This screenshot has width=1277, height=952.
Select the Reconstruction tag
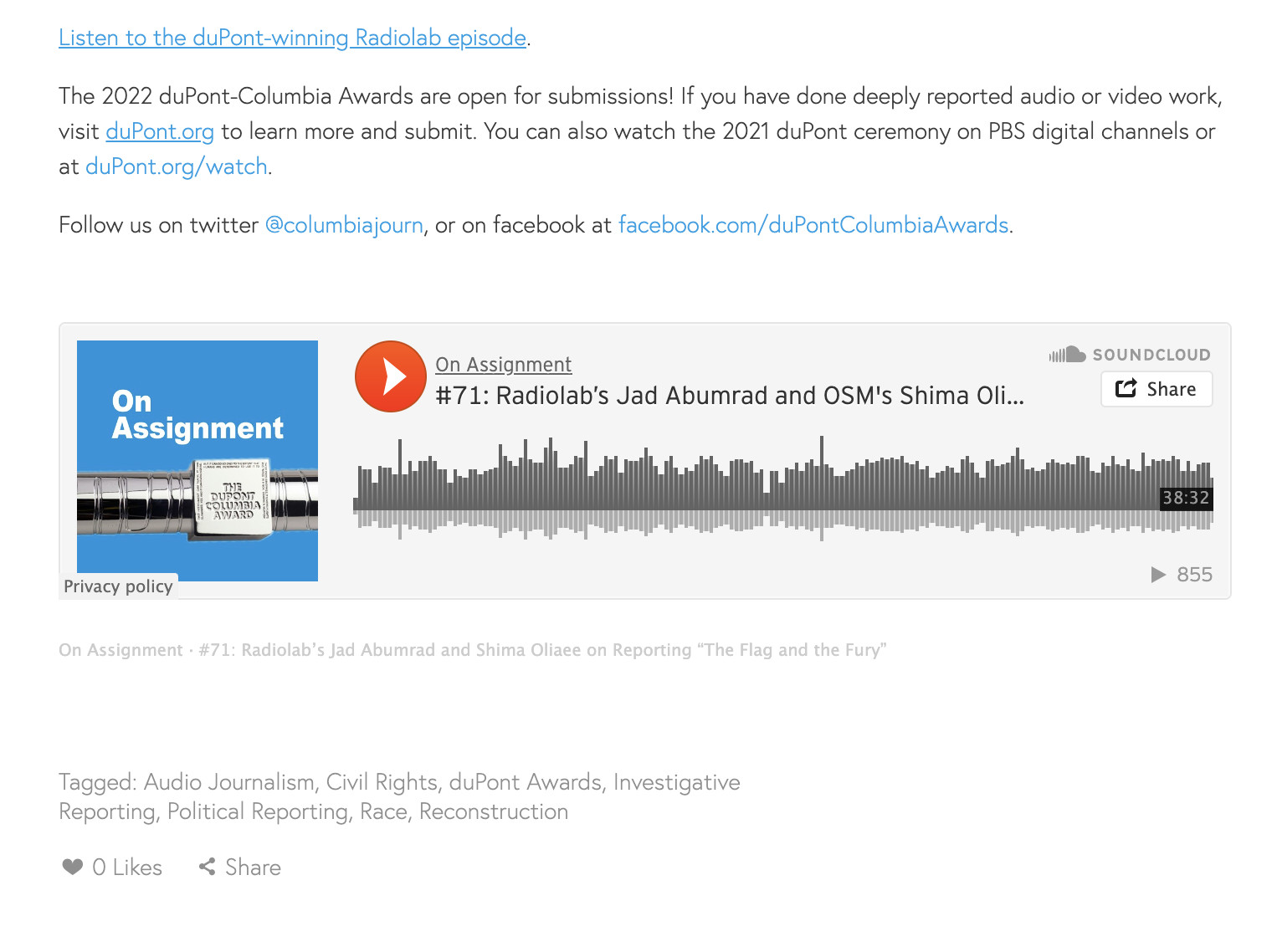[x=494, y=811]
